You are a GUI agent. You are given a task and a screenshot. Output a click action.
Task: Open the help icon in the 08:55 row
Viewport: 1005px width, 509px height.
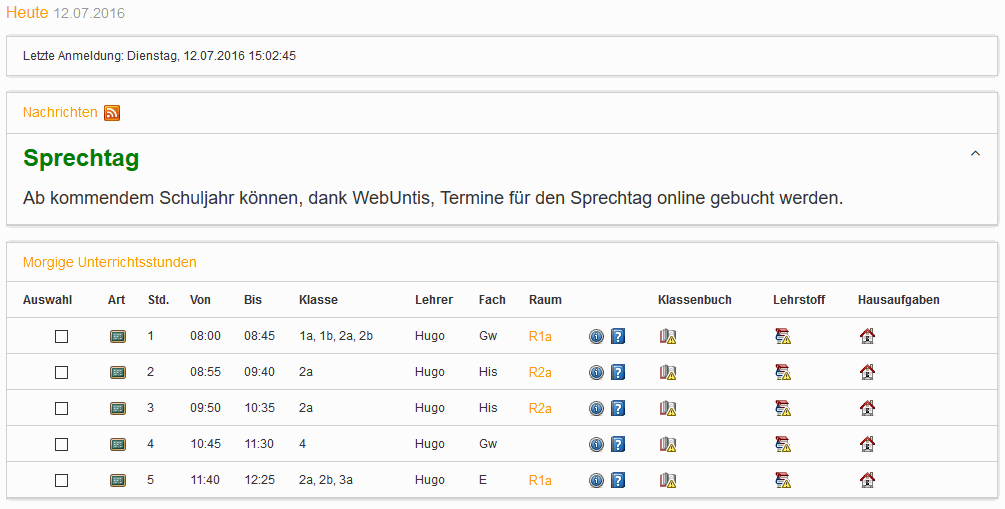coord(618,372)
